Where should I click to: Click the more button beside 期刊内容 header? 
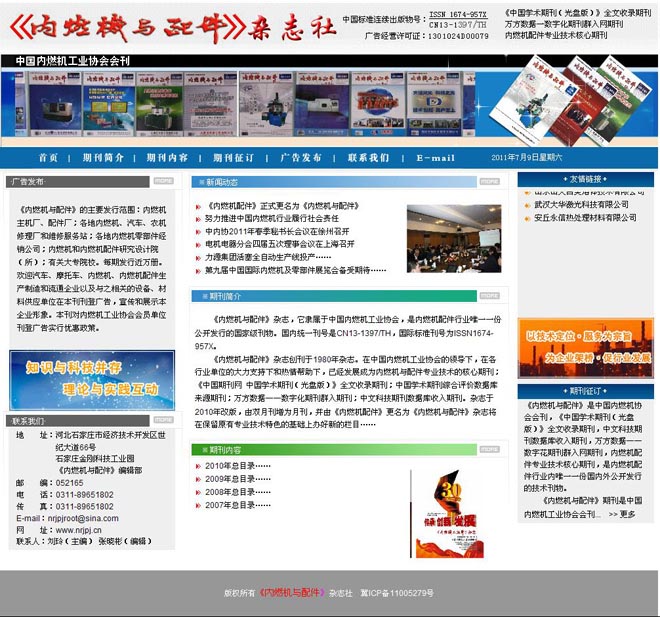[x=490, y=449]
